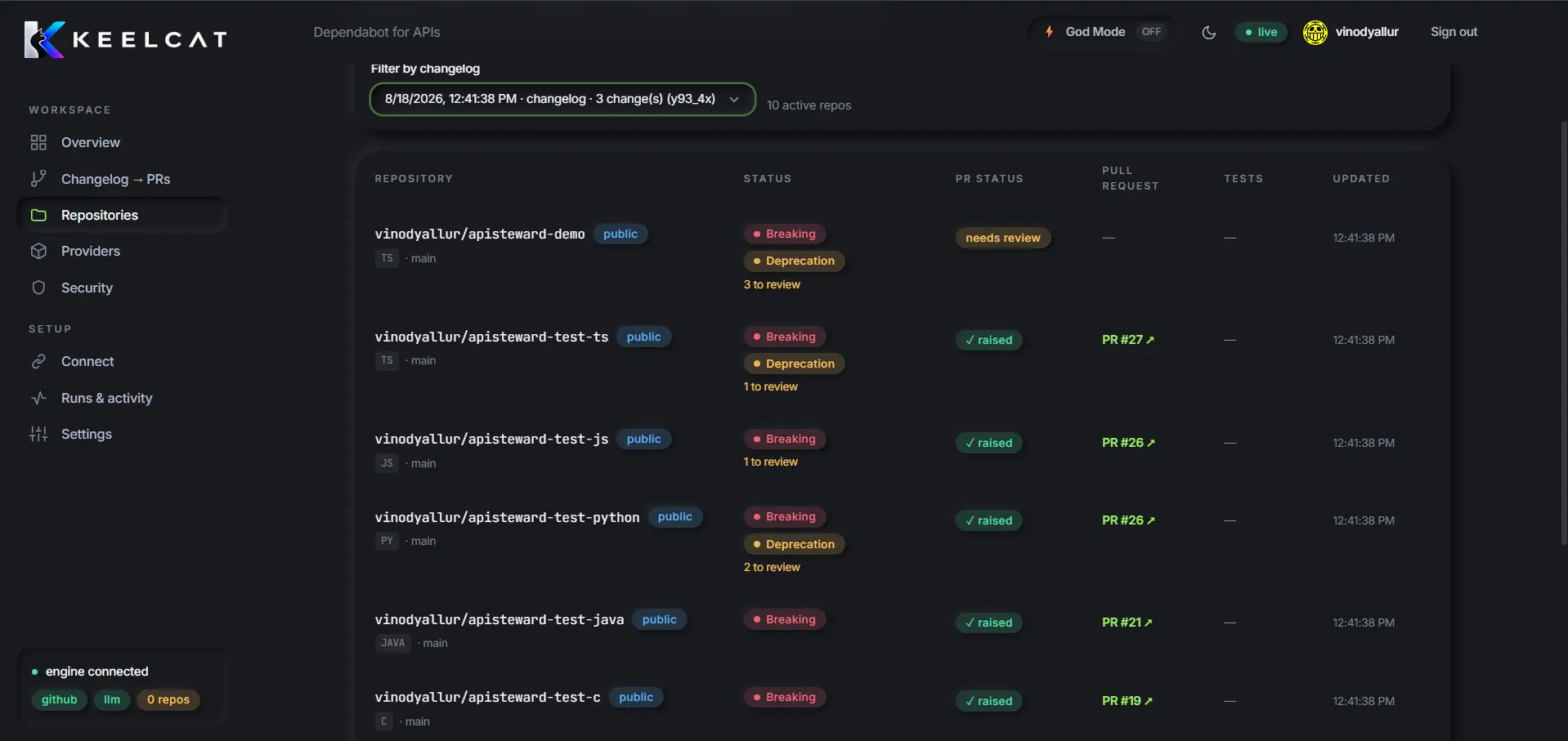Open Connect setup page
Screen dimensions: 1568x741
point(87,361)
